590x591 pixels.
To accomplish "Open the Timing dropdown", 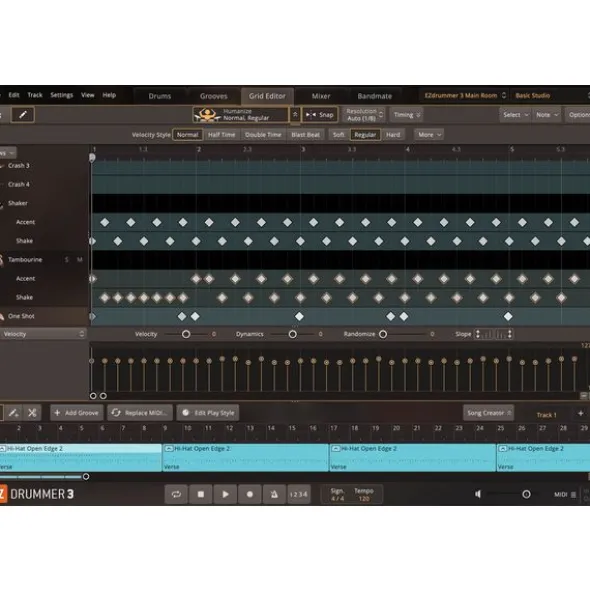I will 406,115.
